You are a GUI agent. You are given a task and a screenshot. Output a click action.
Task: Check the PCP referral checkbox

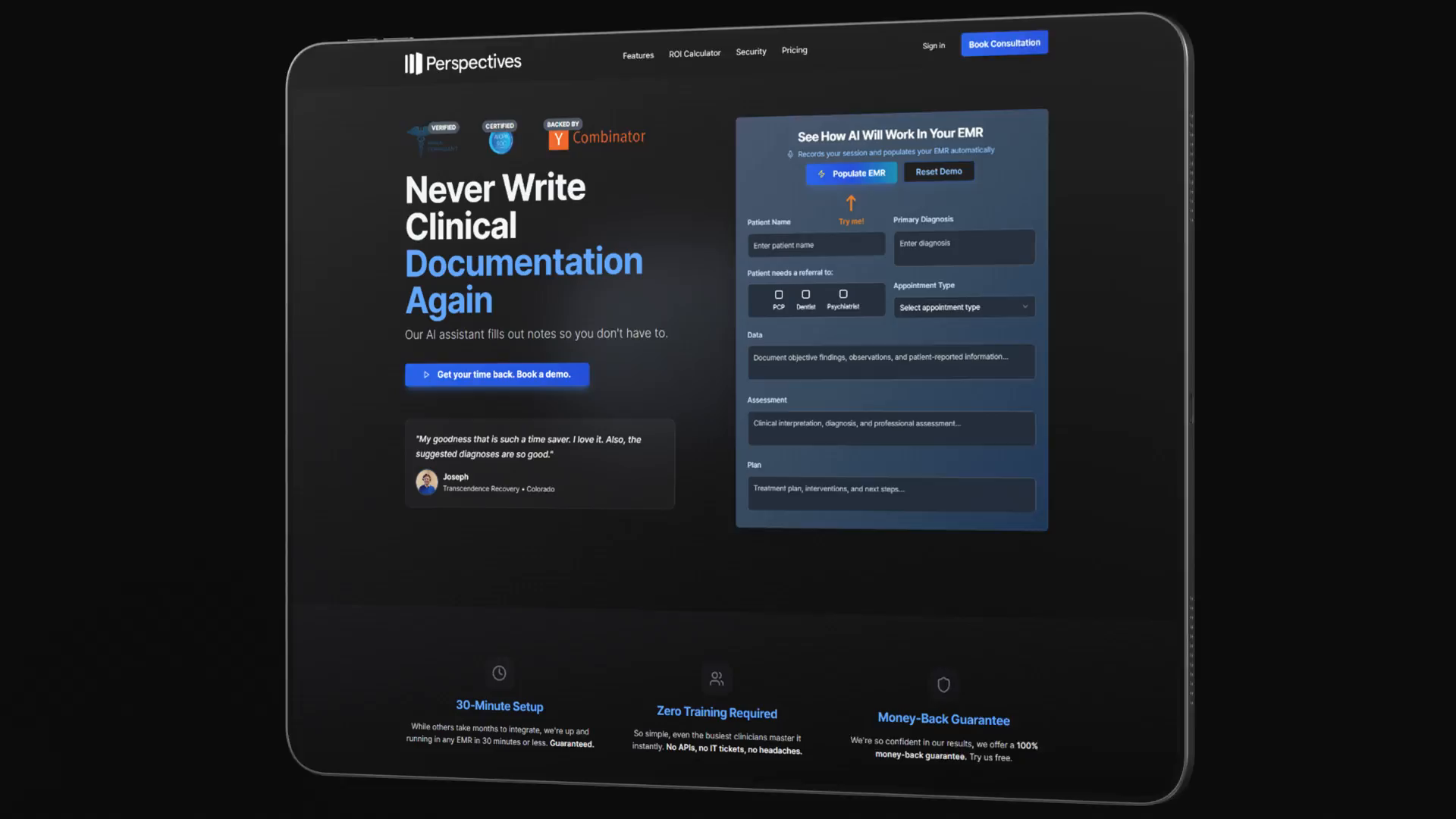pyautogui.click(x=779, y=294)
